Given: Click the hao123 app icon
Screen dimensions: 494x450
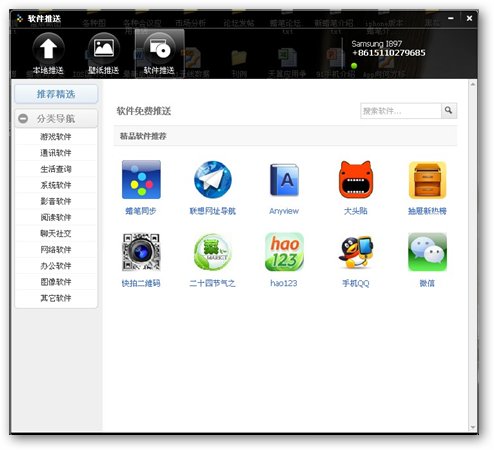Looking at the screenshot, I should pos(284,252).
